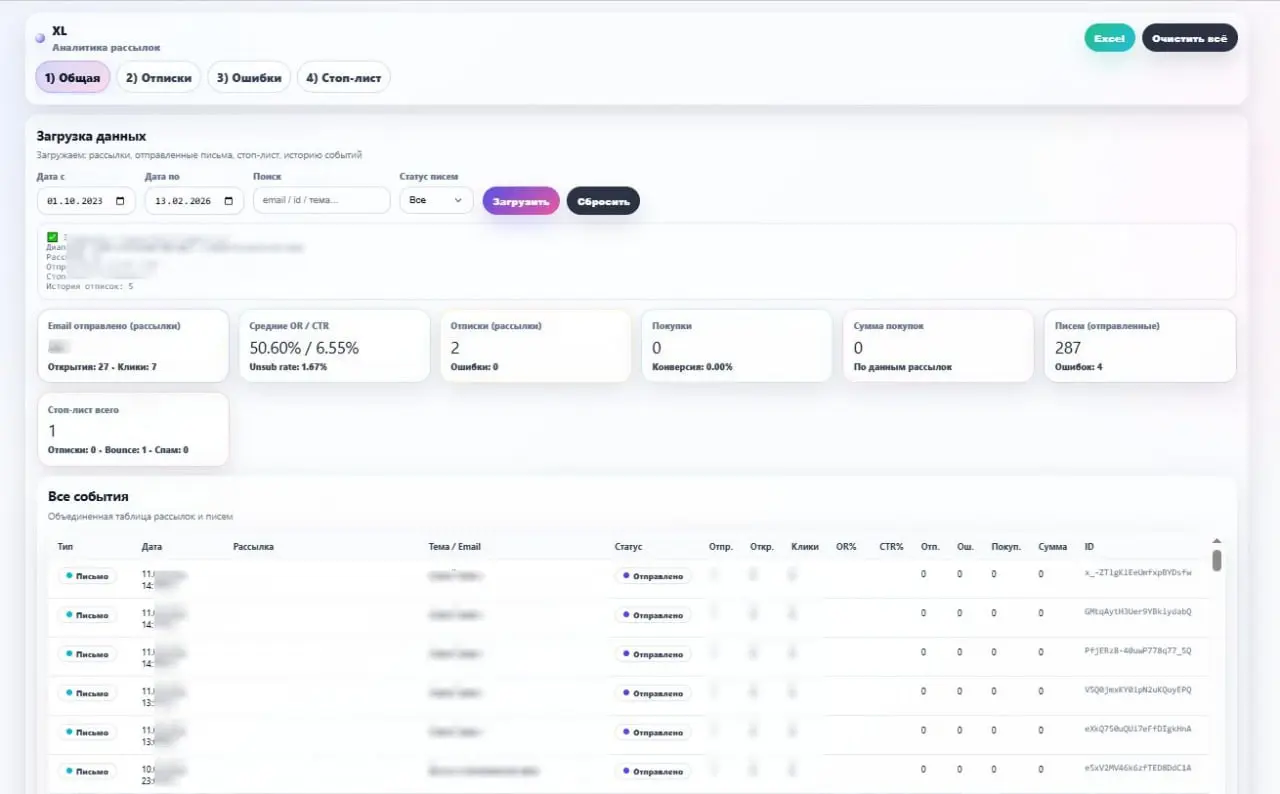Click the purple dot logo beside XL

pos(40,38)
